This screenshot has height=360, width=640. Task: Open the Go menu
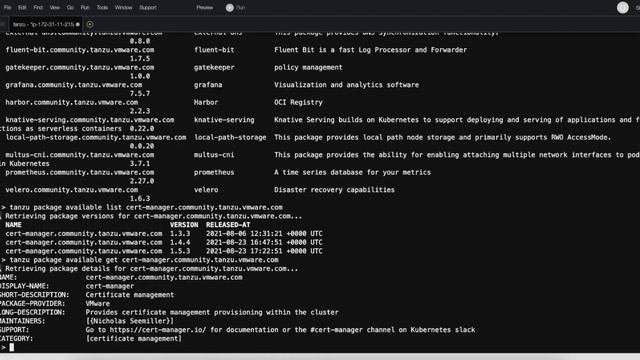(70, 7)
